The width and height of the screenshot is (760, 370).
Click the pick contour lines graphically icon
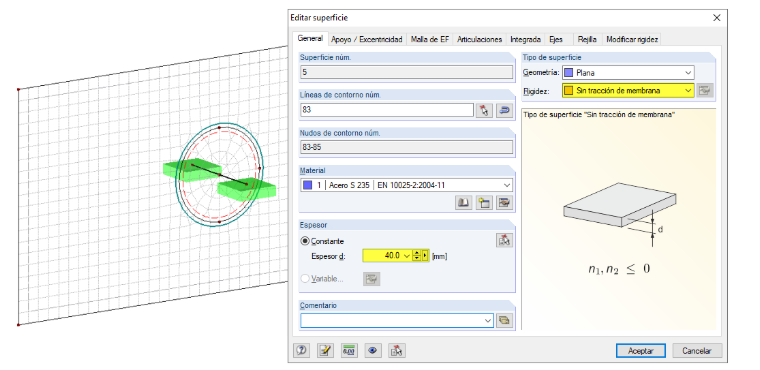point(484,111)
